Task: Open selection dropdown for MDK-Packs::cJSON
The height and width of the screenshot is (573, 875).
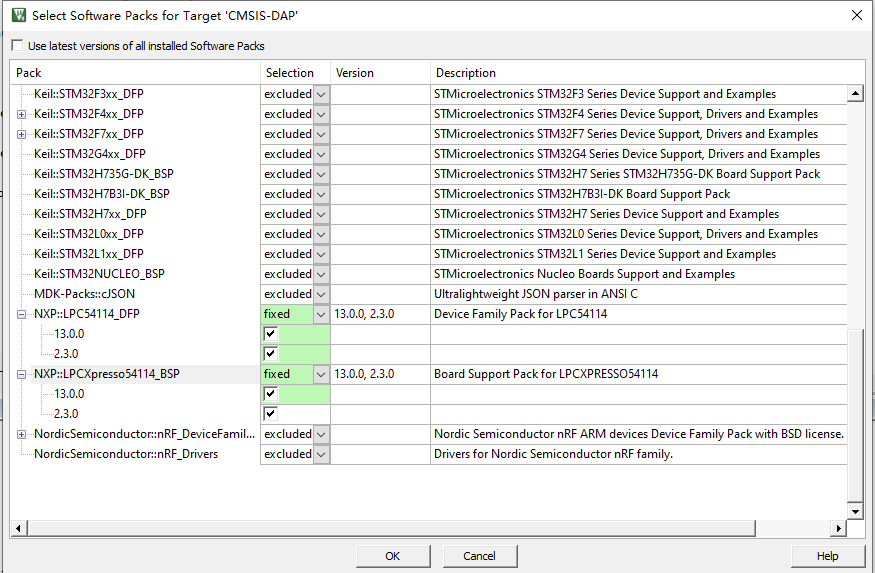Action: [321, 294]
